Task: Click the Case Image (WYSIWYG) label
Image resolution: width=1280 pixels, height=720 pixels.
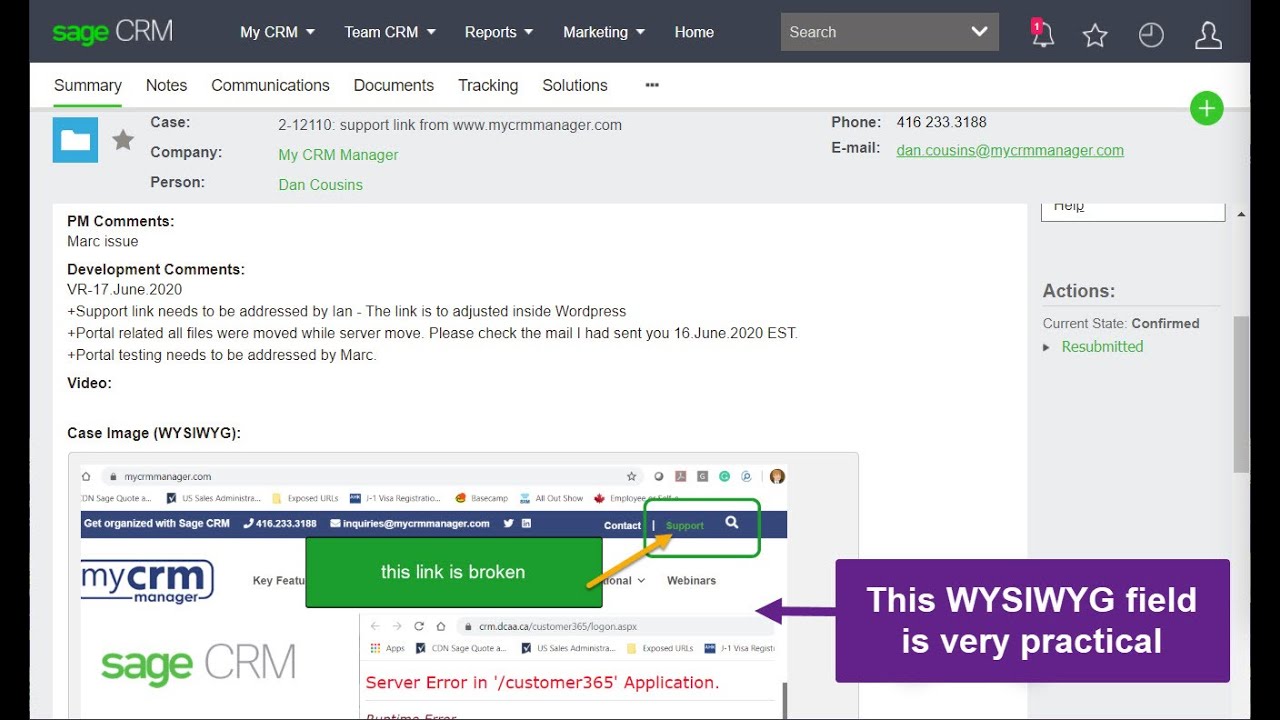Action: tap(154, 433)
